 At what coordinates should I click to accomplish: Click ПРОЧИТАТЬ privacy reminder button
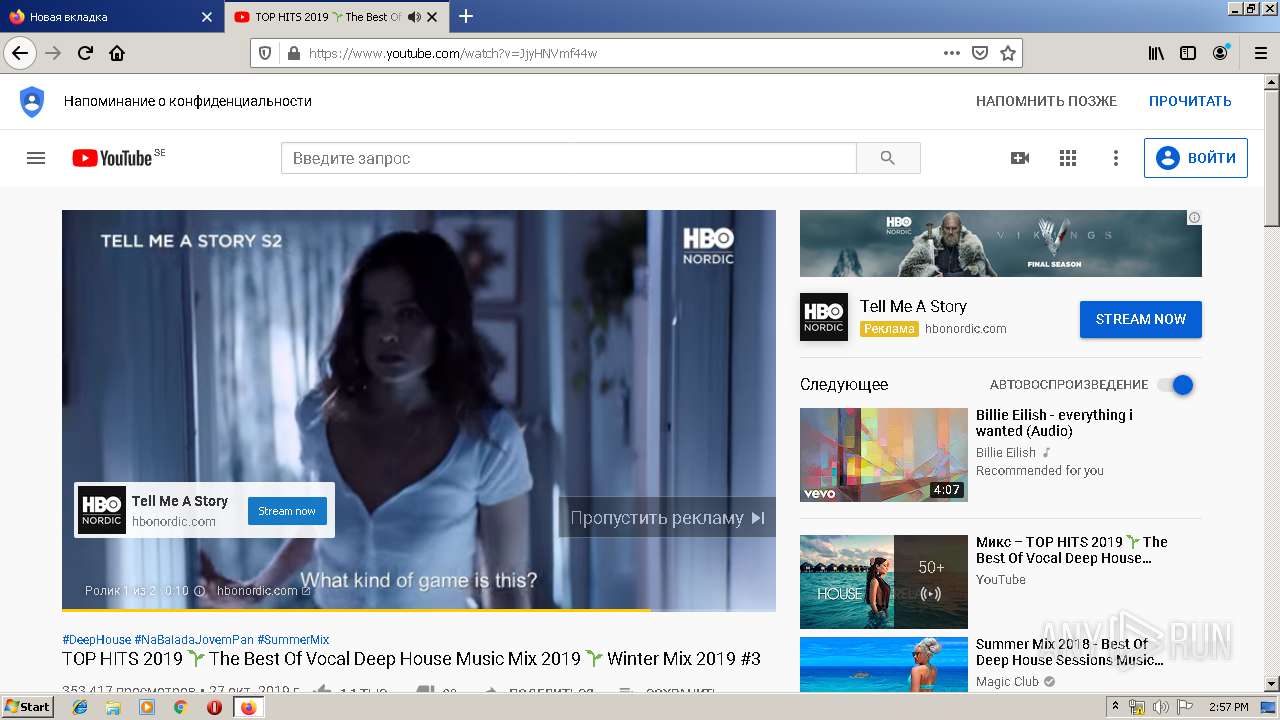[x=1190, y=101]
